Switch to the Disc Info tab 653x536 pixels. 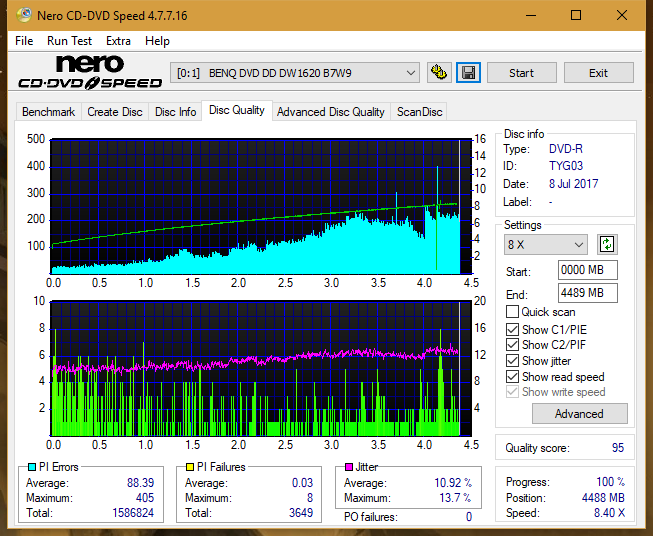click(175, 112)
